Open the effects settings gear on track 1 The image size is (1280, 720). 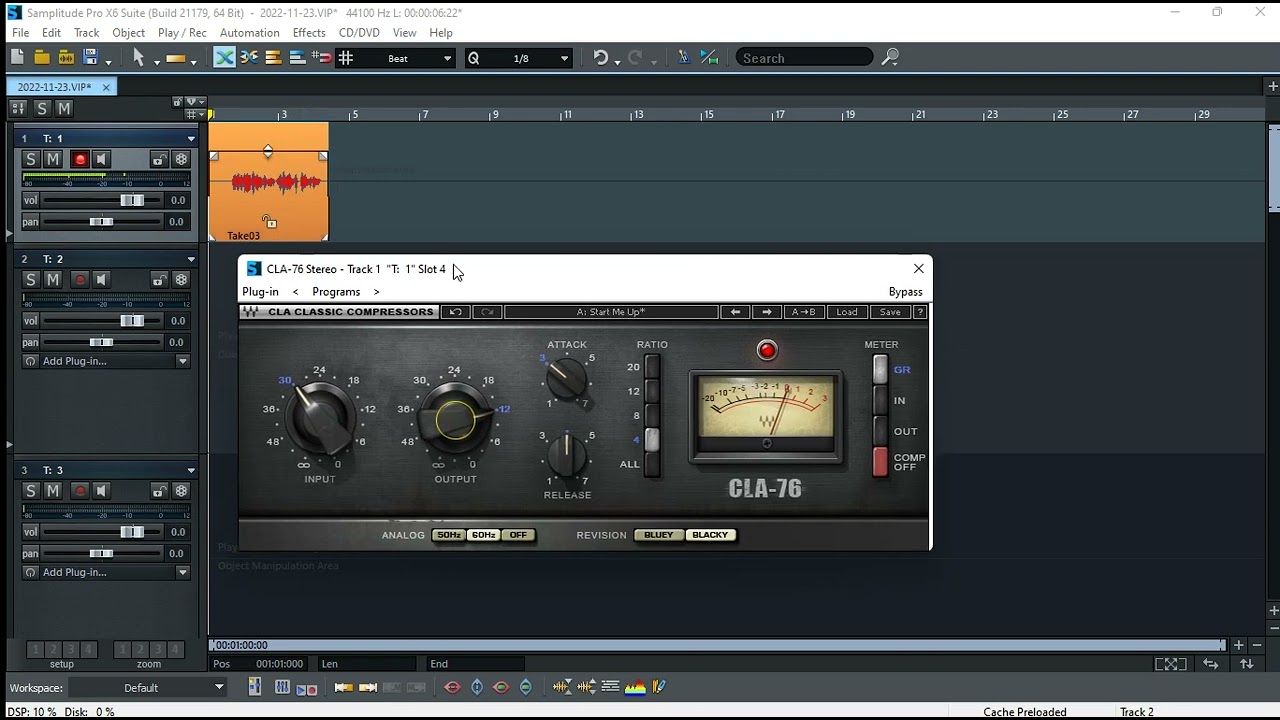tap(181, 159)
